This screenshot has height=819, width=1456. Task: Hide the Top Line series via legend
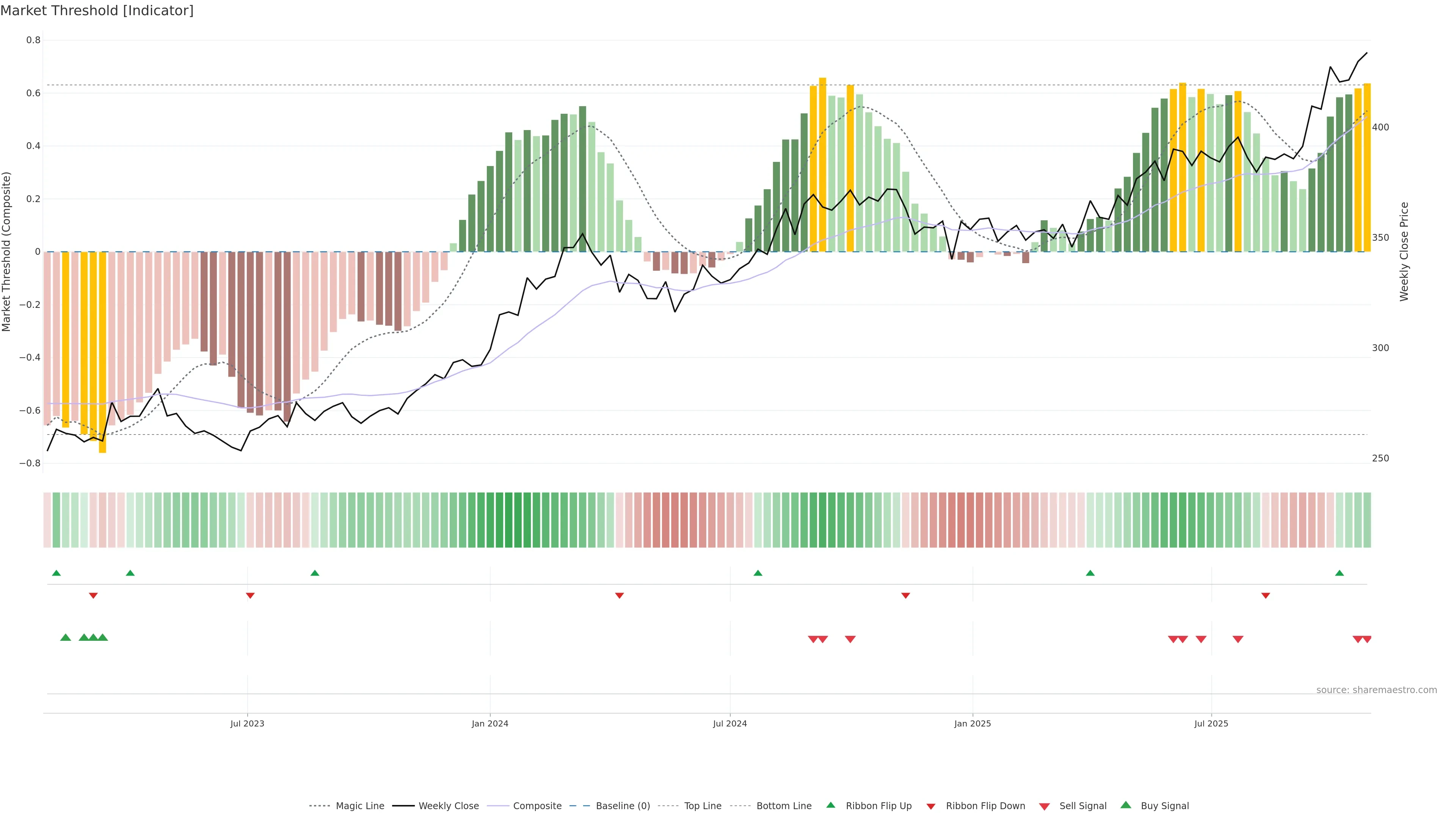coord(703,806)
